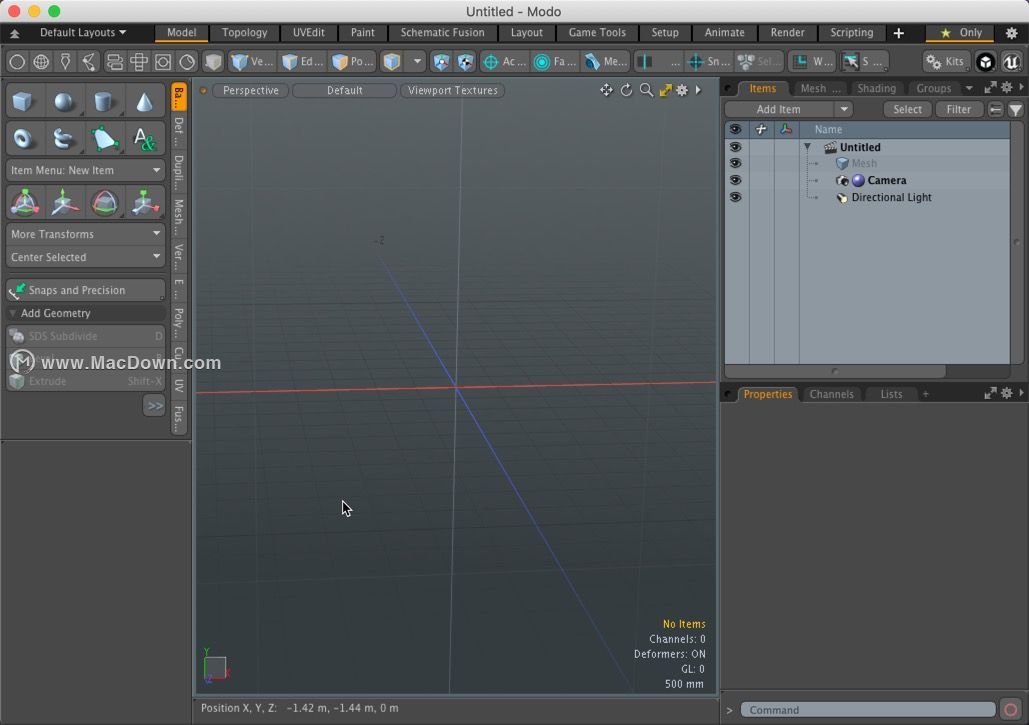
Task: Toggle the Items list filter funnel
Action: [x=1015, y=110]
